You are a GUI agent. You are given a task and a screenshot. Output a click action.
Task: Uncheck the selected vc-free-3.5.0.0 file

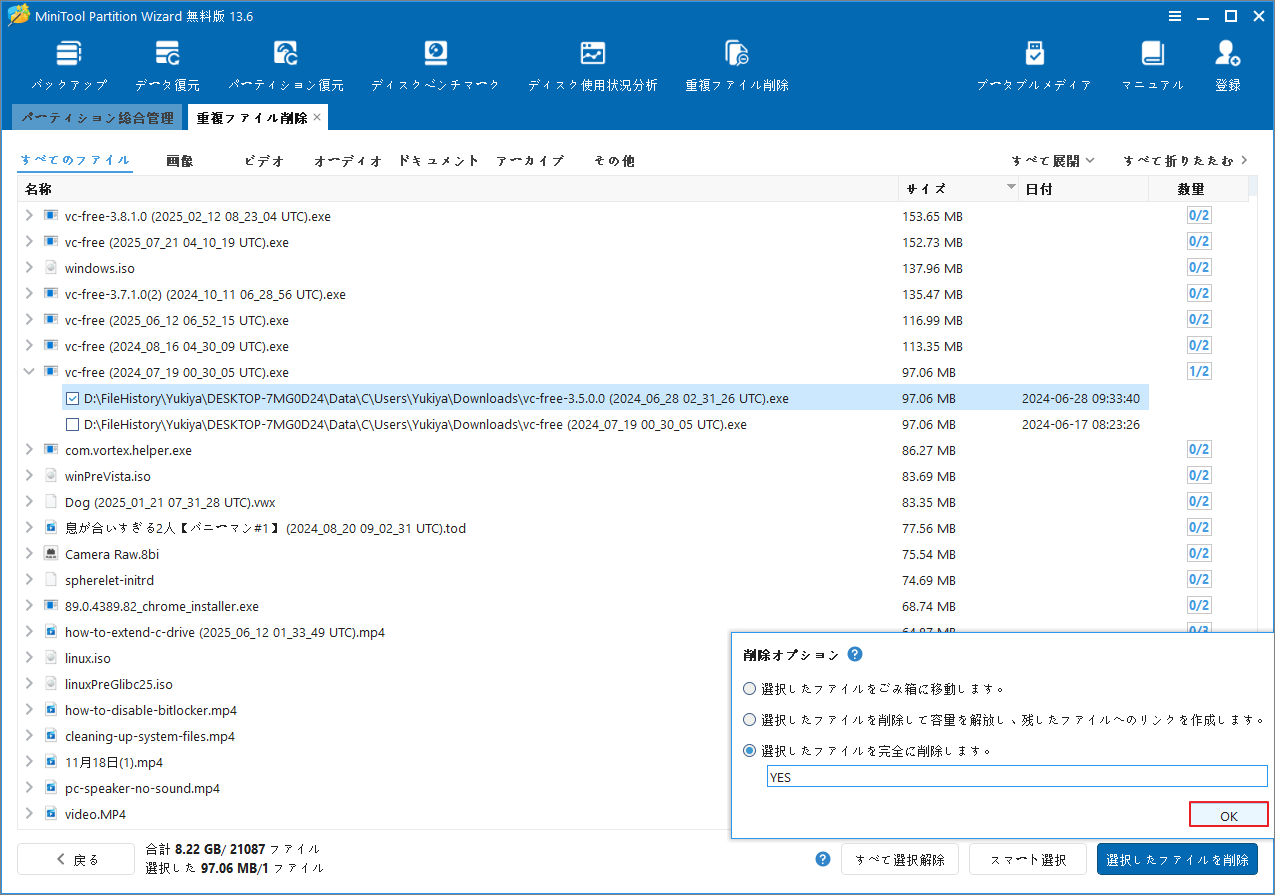[x=70, y=397]
